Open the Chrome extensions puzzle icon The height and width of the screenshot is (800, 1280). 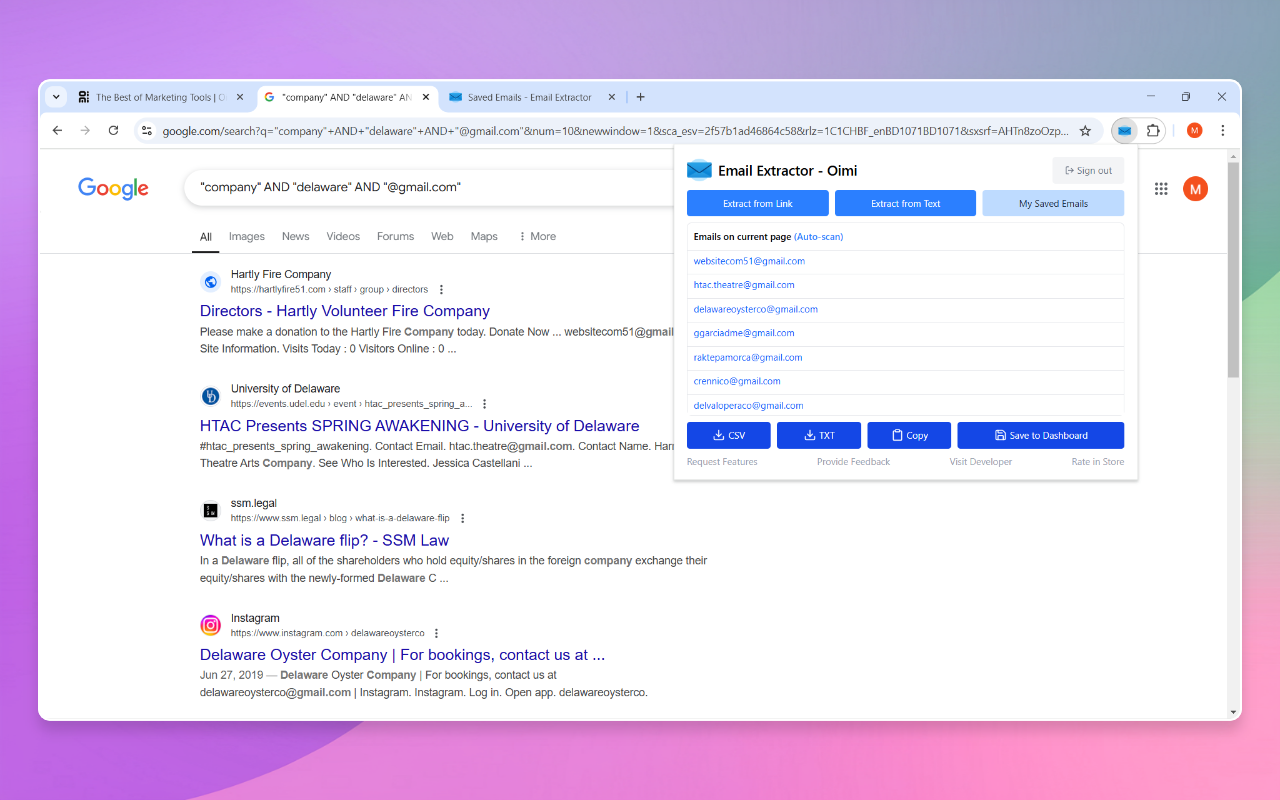coord(1153,131)
